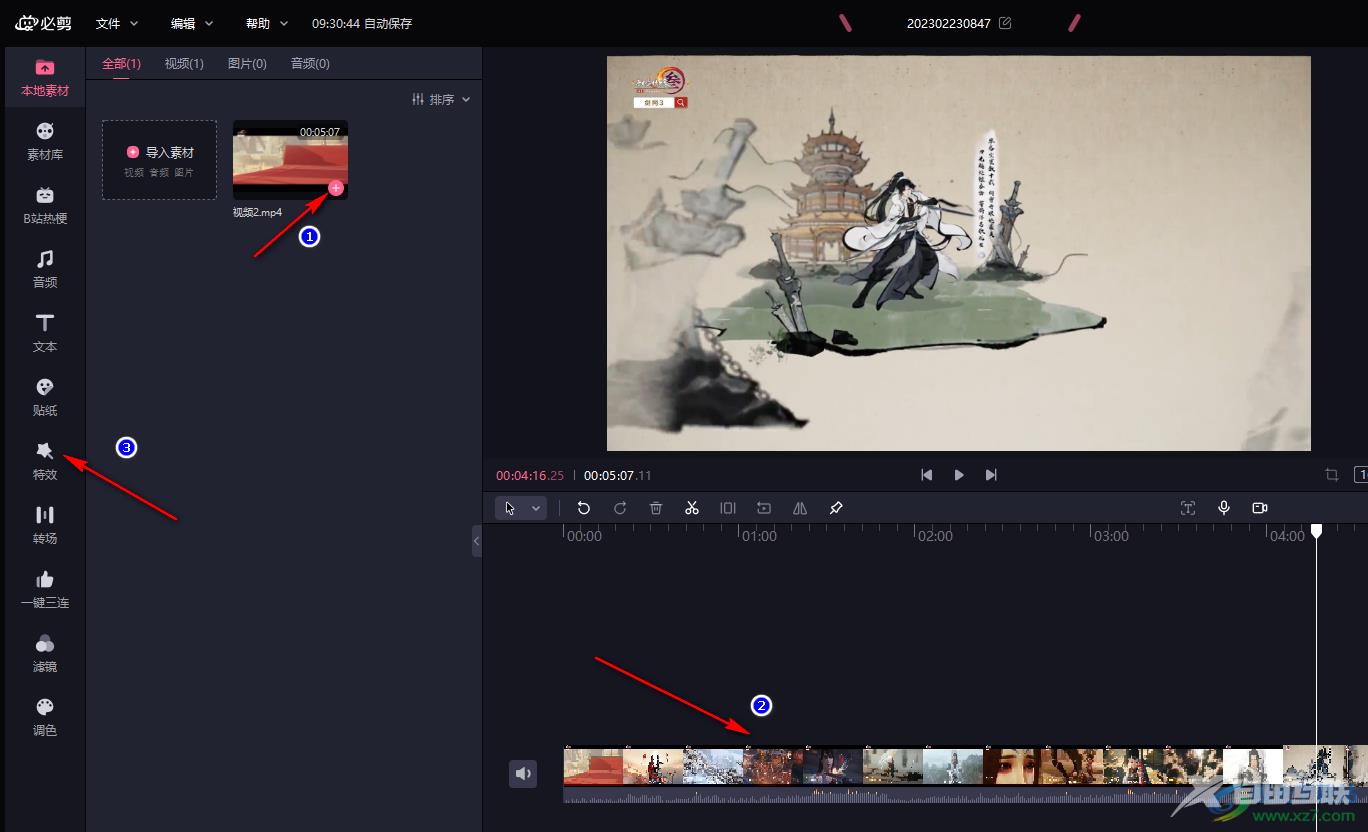This screenshot has height=832, width=1368.
Task: Open the 音频 audio panel
Action: coord(45,270)
